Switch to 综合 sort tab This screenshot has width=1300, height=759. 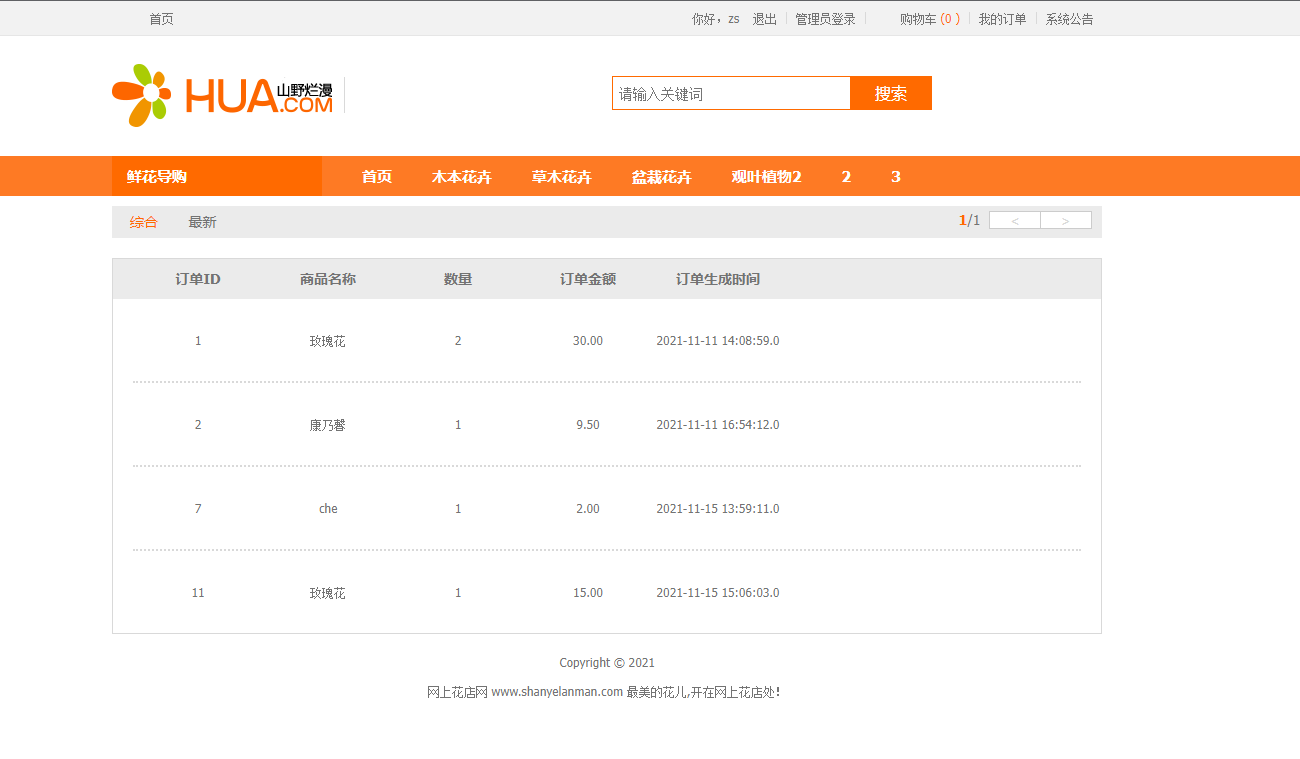click(143, 222)
